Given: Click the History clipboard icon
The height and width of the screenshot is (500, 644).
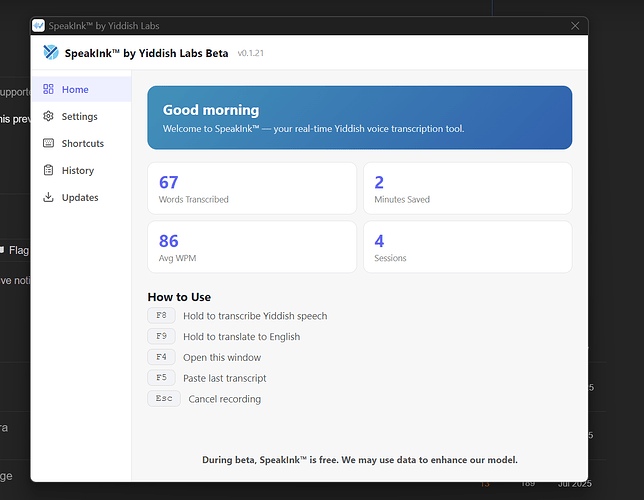Looking at the screenshot, I should (48, 170).
